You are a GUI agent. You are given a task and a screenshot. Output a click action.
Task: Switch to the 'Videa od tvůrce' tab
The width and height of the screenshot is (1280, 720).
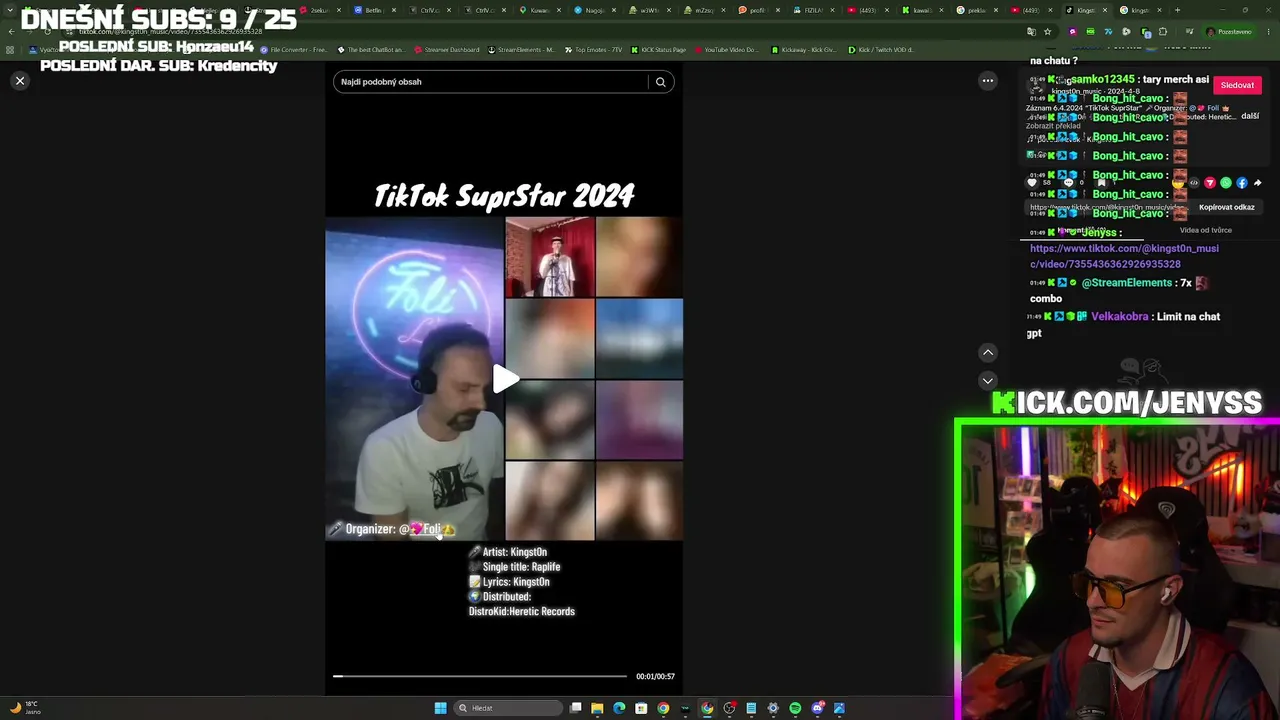click(1205, 230)
